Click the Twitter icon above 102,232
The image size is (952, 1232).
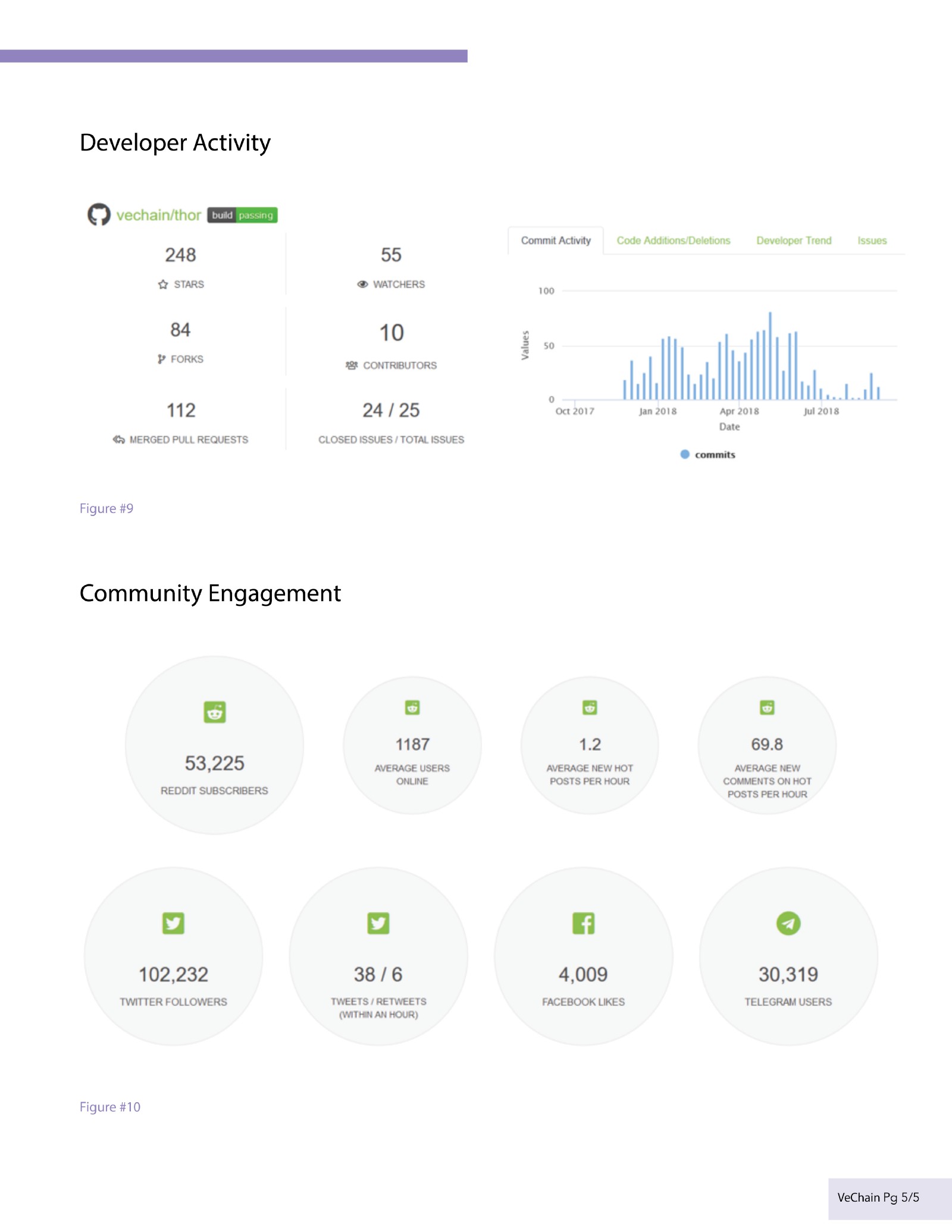tap(173, 923)
